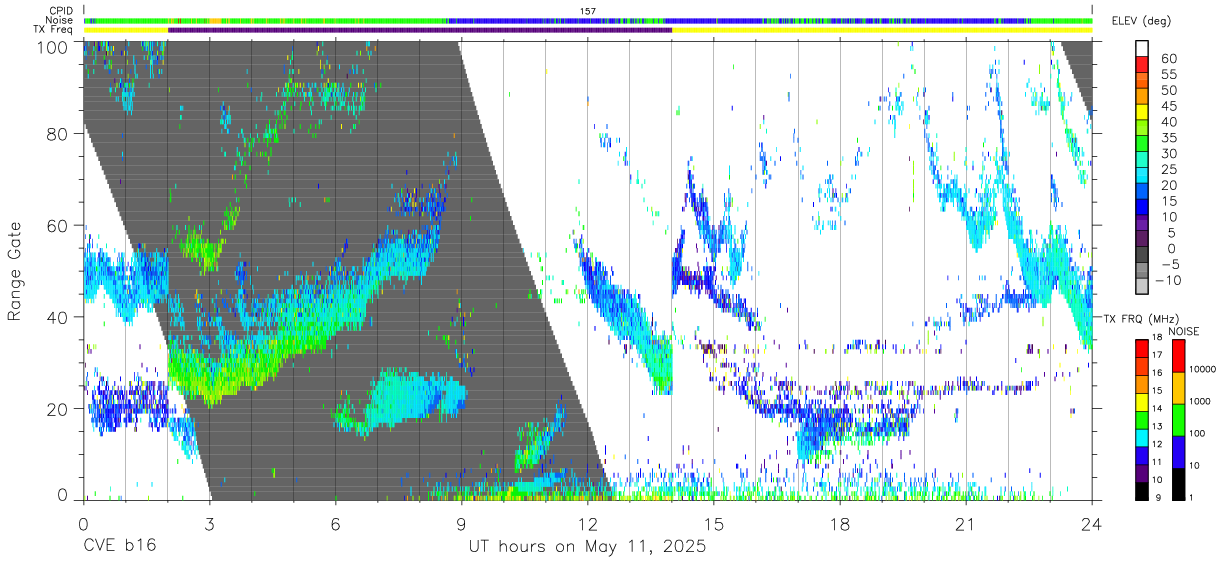This screenshot has width=1228, height=567.
Task: Click the hour 9 tick on time axis
Action: pos(461,524)
